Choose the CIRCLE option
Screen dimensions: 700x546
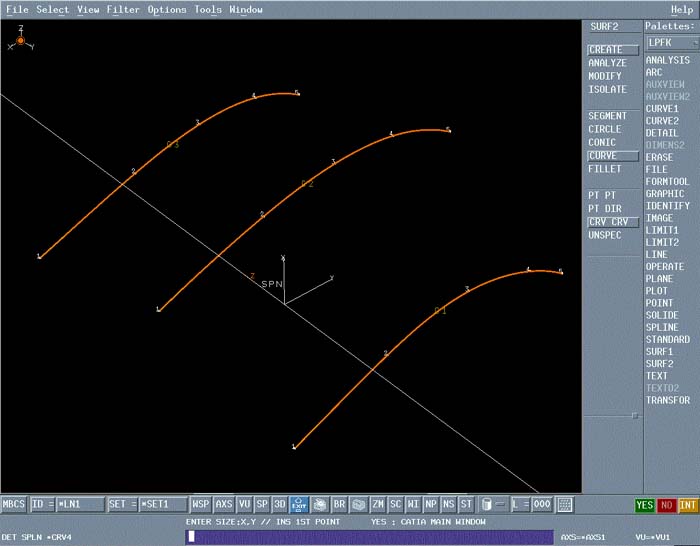(604, 129)
